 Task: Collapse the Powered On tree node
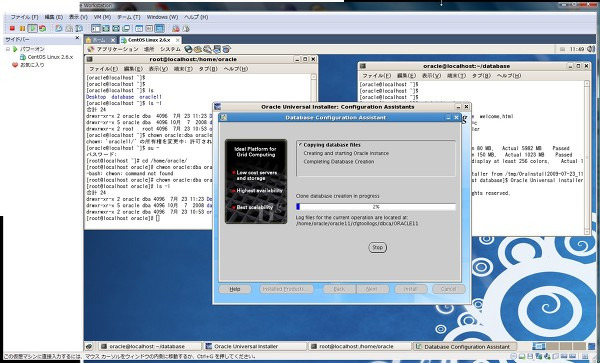[x=8, y=49]
